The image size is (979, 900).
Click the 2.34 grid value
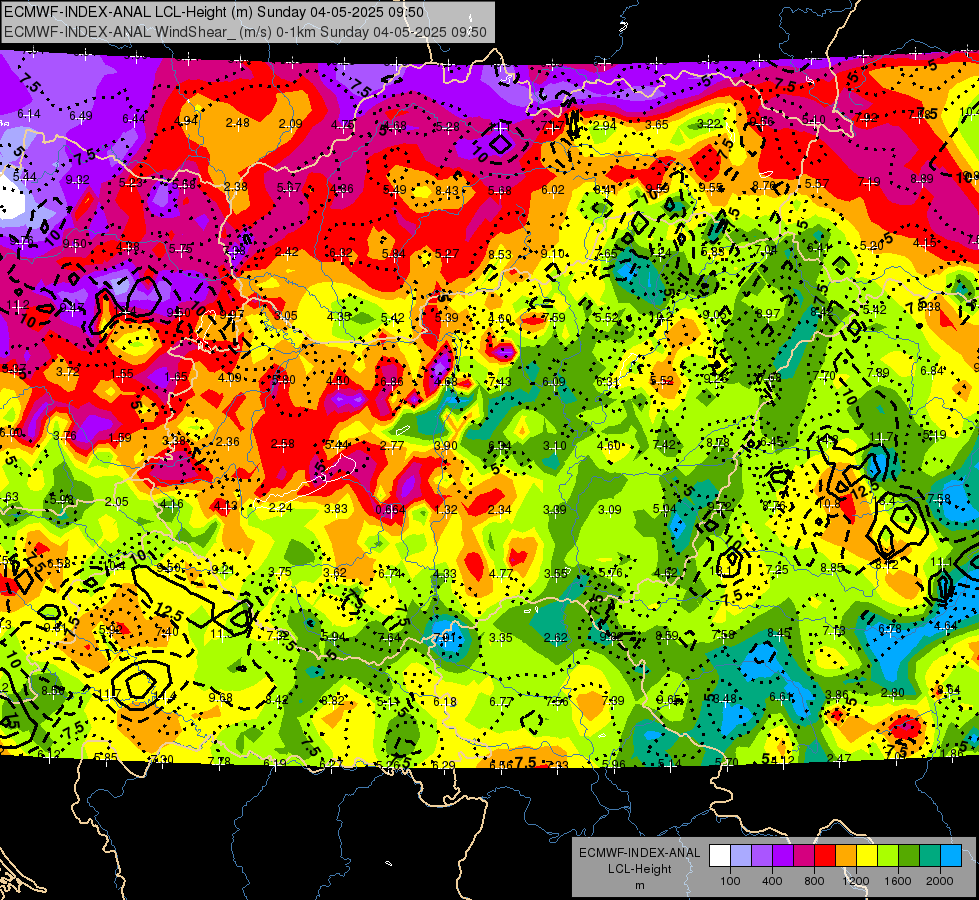[x=499, y=510]
